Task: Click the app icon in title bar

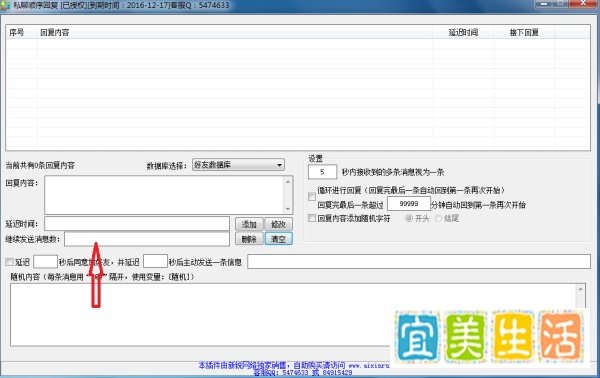Action: click(x=5, y=5)
